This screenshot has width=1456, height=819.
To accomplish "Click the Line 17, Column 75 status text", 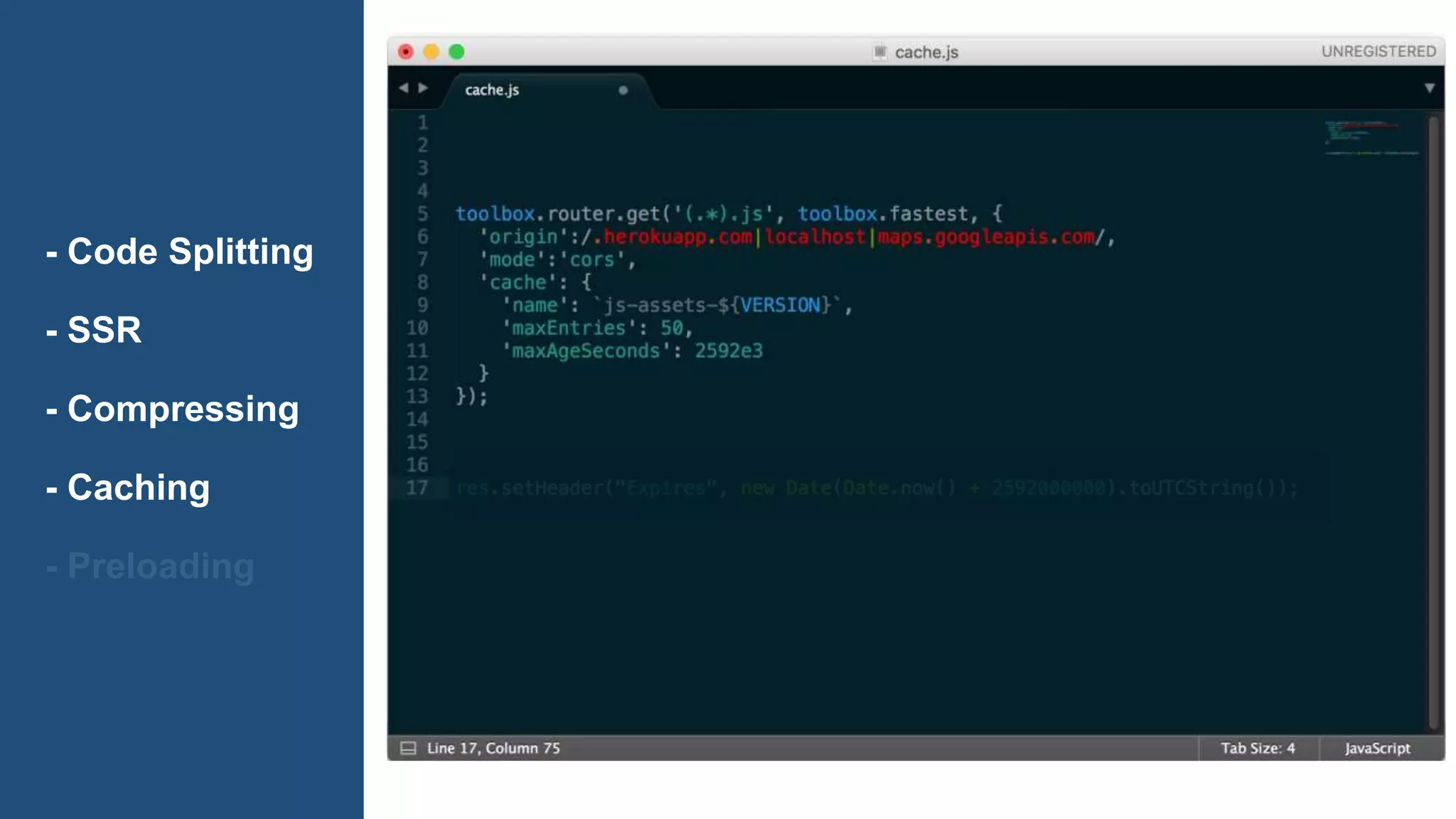I will point(493,748).
